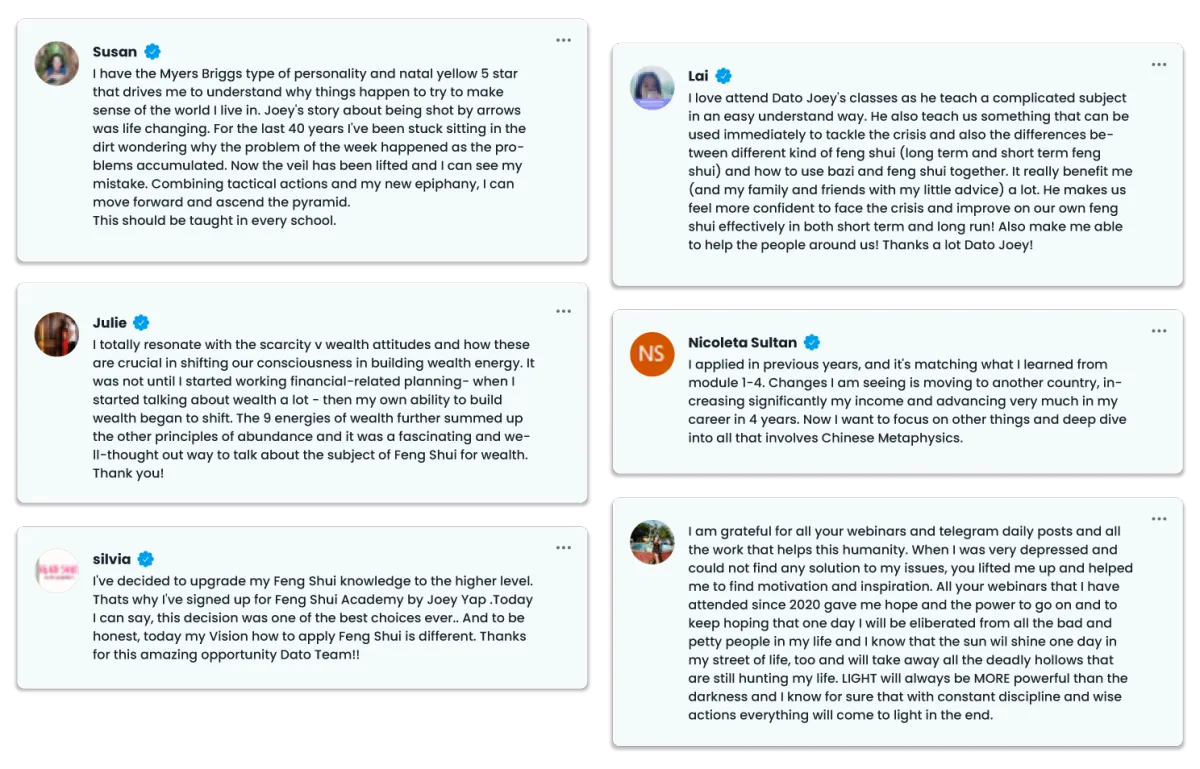This screenshot has width=1200, height=769.
Task: Click Lai's profile picture
Action: [652, 88]
